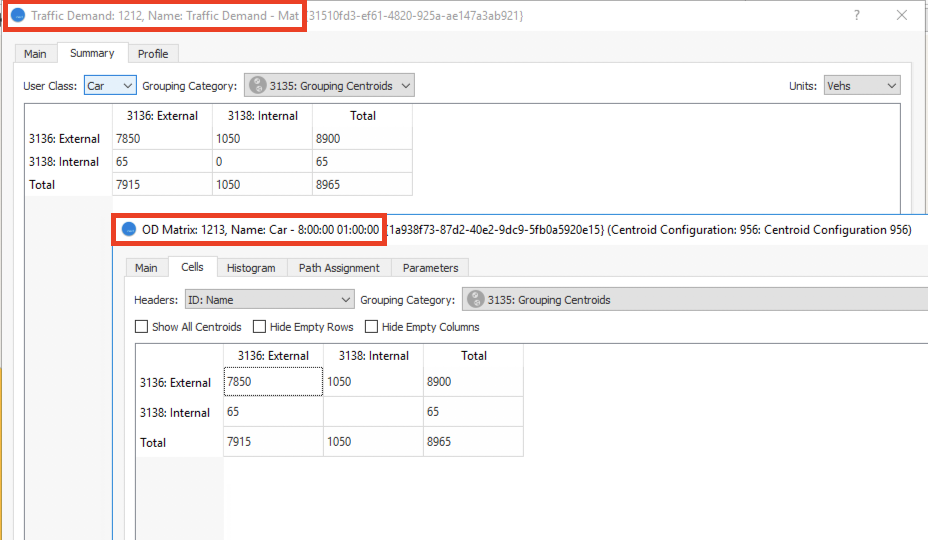The image size is (928, 540).
Task: Open the User Class dropdown
Action: click(x=110, y=86)
